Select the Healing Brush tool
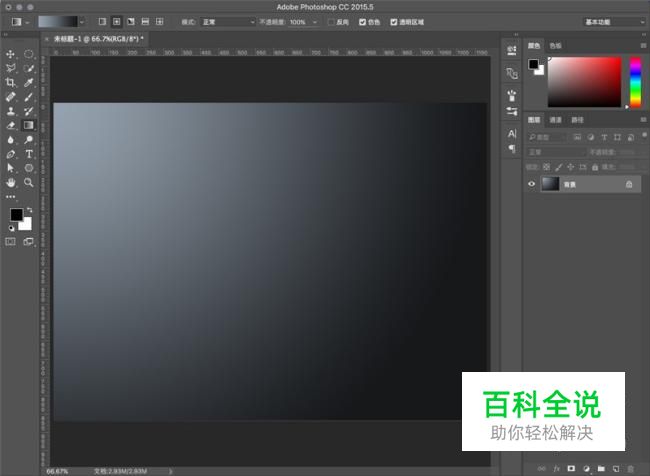The width and height of the screenshot is (650, 476). [11, 97]
